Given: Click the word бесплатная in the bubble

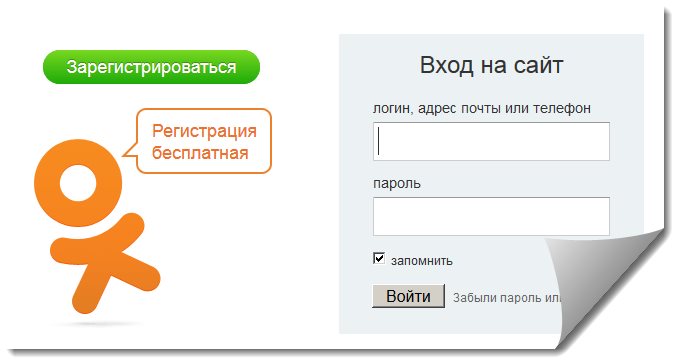Looking at the screenshot, I should [x=200, y=153].
